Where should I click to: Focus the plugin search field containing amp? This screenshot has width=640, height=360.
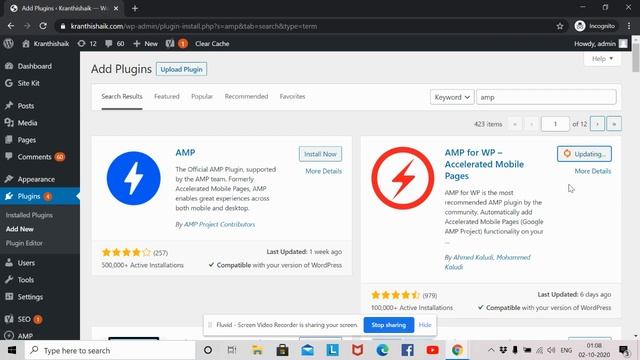click(x=546, y=97)
